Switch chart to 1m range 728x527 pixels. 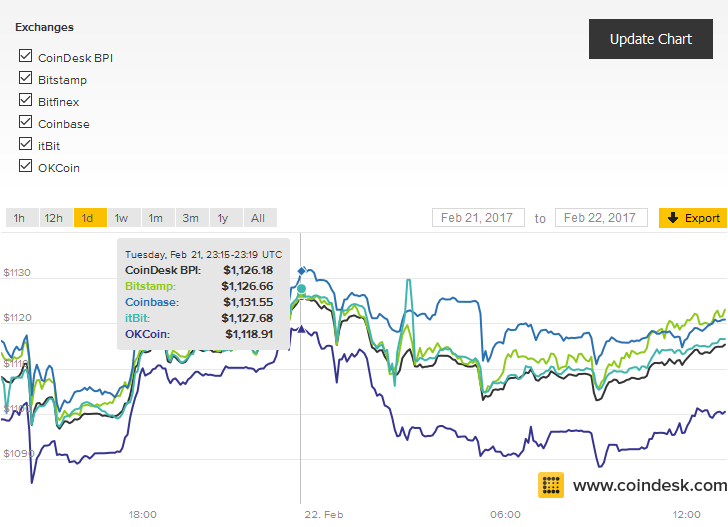pyautogui.click(x=158, y=218)
